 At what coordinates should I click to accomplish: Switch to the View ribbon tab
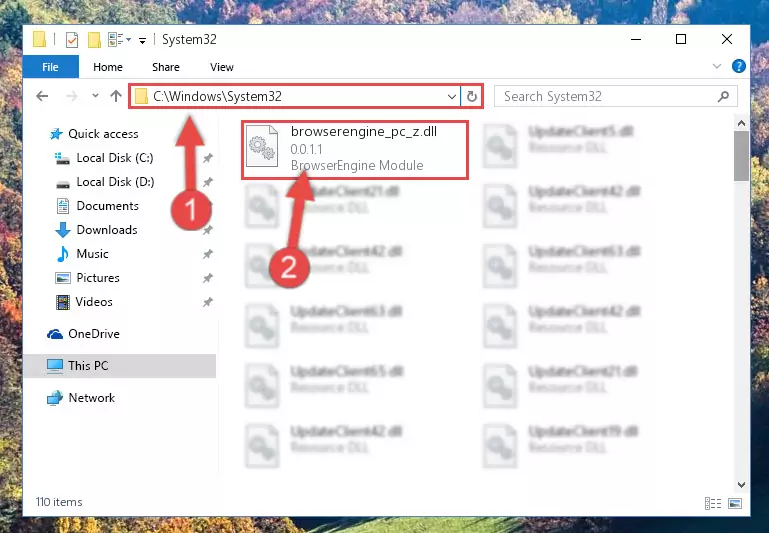pyautogui.click(x=222, y=67)
